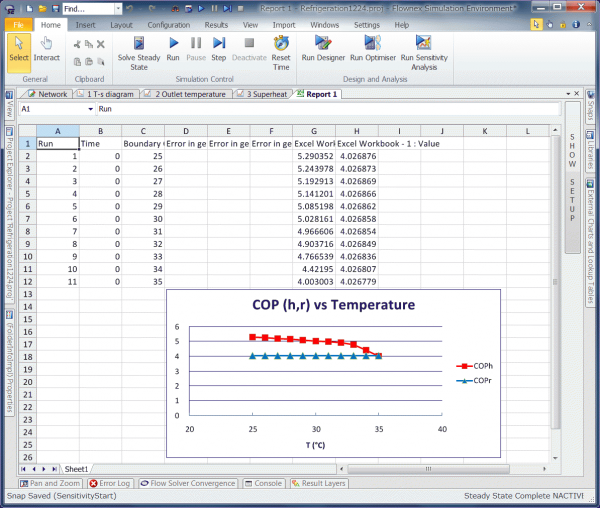
Task: Activate the Interact mode tool
Action: click(47, 48)
